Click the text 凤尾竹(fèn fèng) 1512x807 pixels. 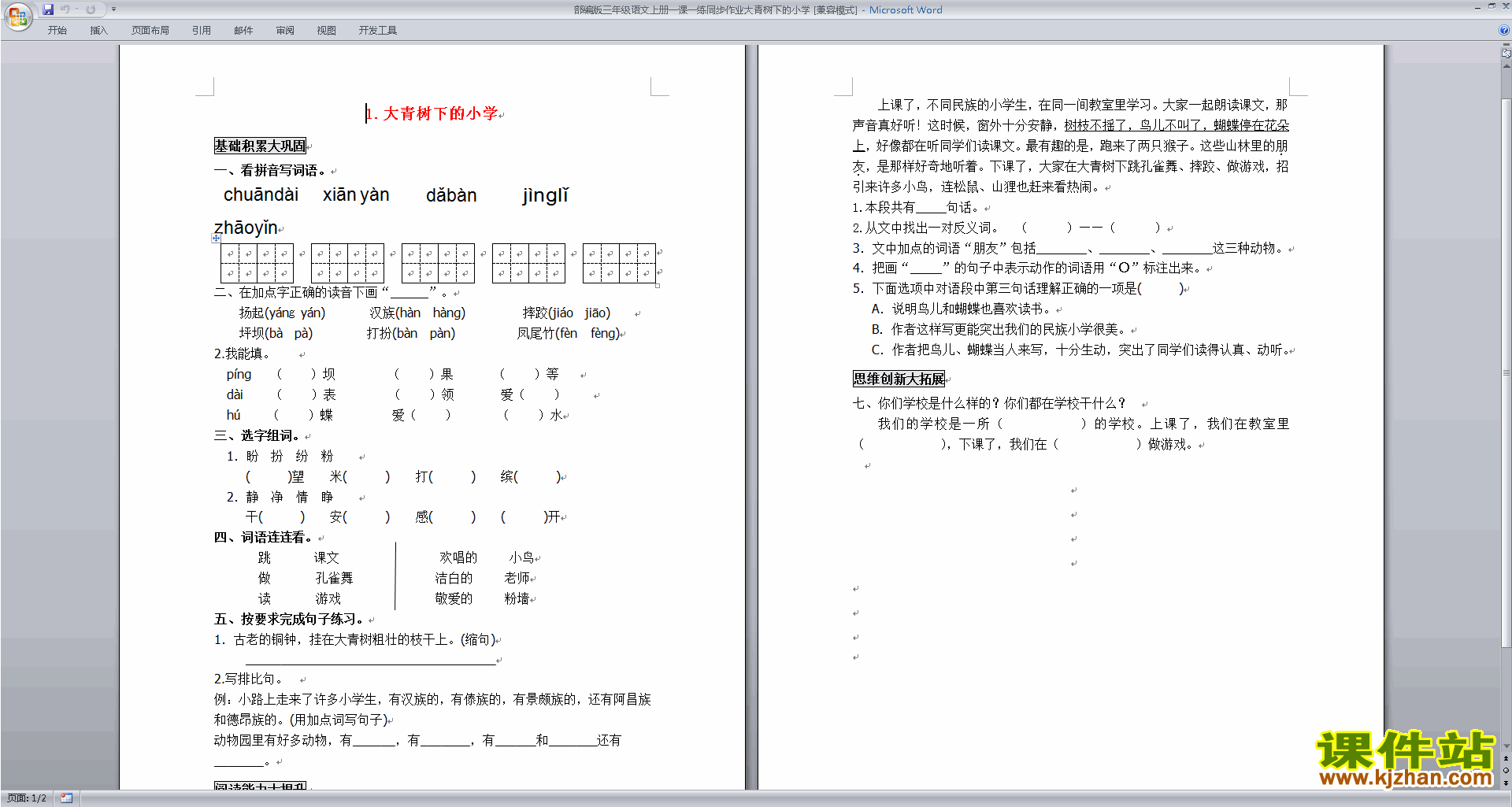(569, 334)
